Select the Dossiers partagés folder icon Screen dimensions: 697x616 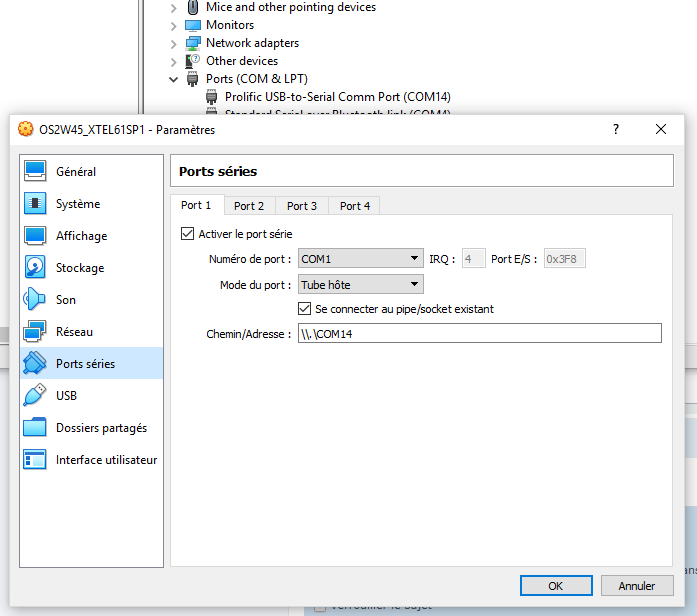35,428
